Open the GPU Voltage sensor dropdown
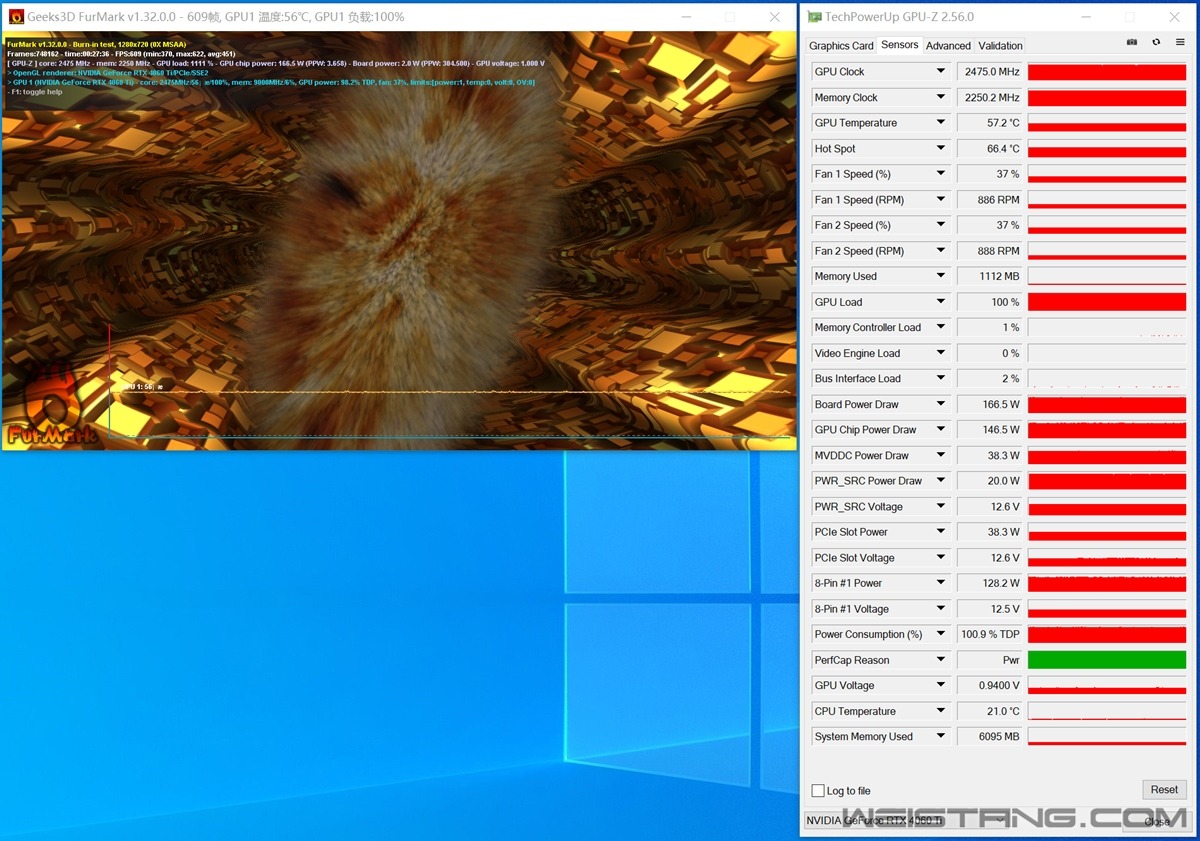1200x841 pixels. click(x=941, y=685)
